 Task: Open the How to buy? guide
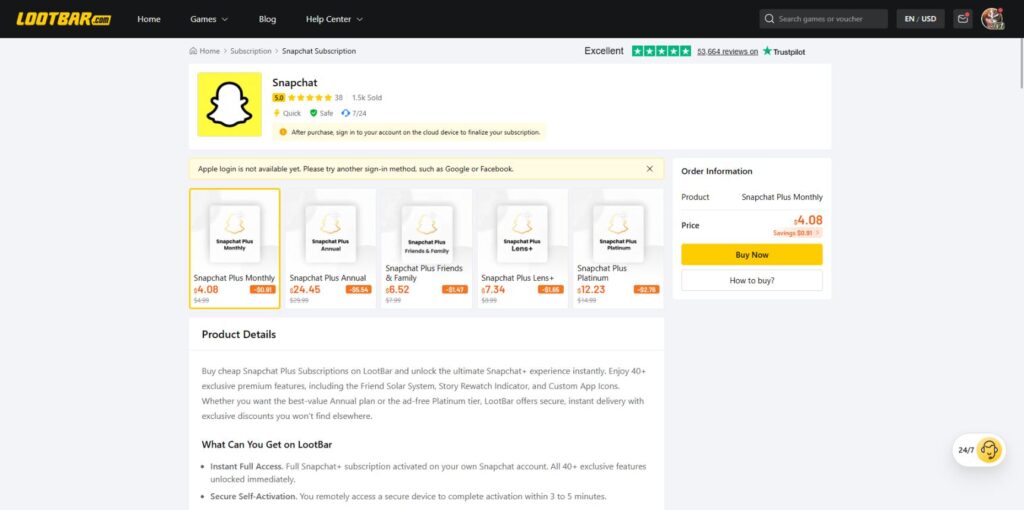(752, 280)
